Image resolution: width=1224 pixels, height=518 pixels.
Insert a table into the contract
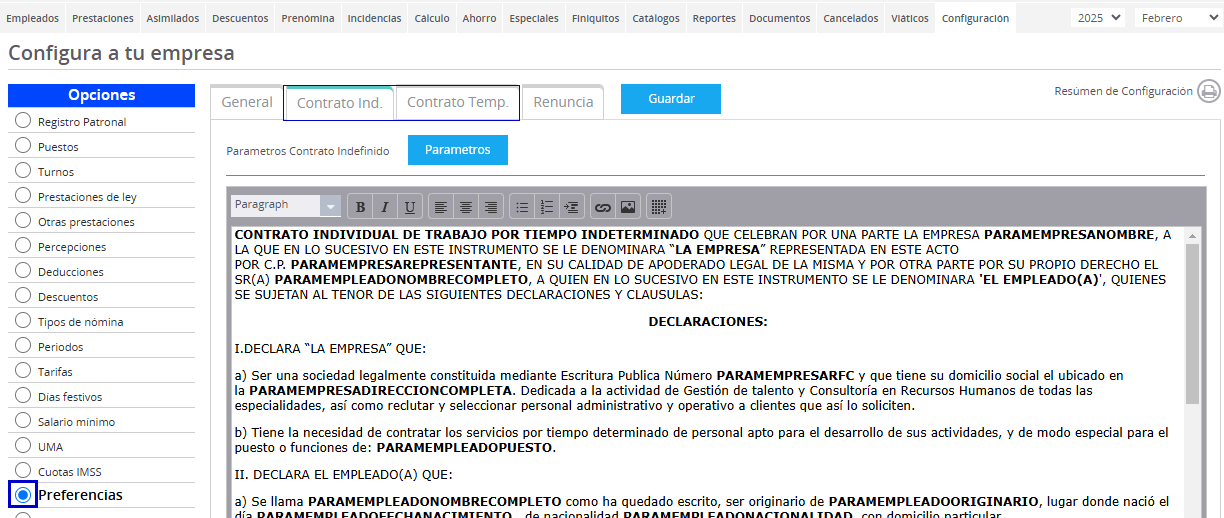pos(658,207)
